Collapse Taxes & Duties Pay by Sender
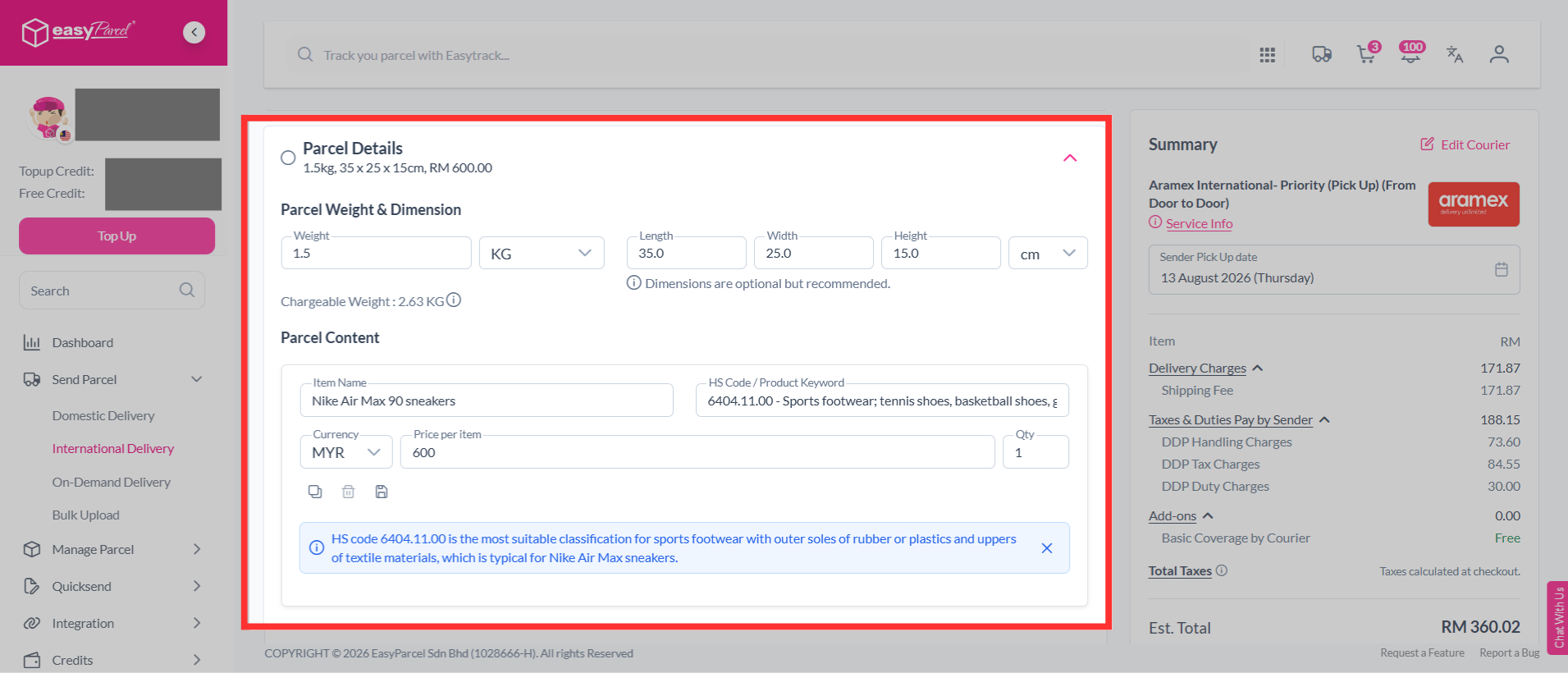The height and width of the screenshot is (673, 1568). tap(1324, 419)
